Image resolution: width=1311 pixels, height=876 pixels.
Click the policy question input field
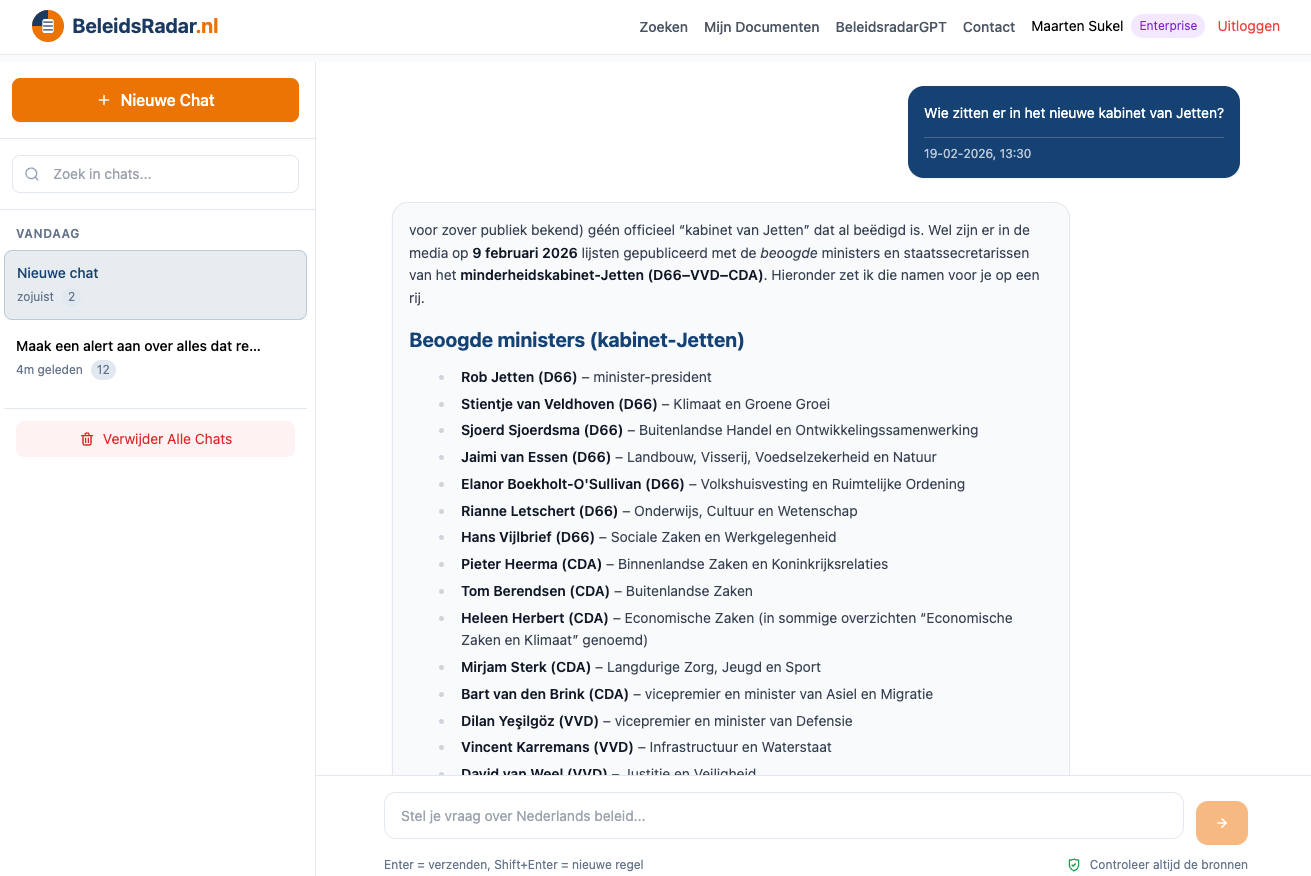coord(783,816)
